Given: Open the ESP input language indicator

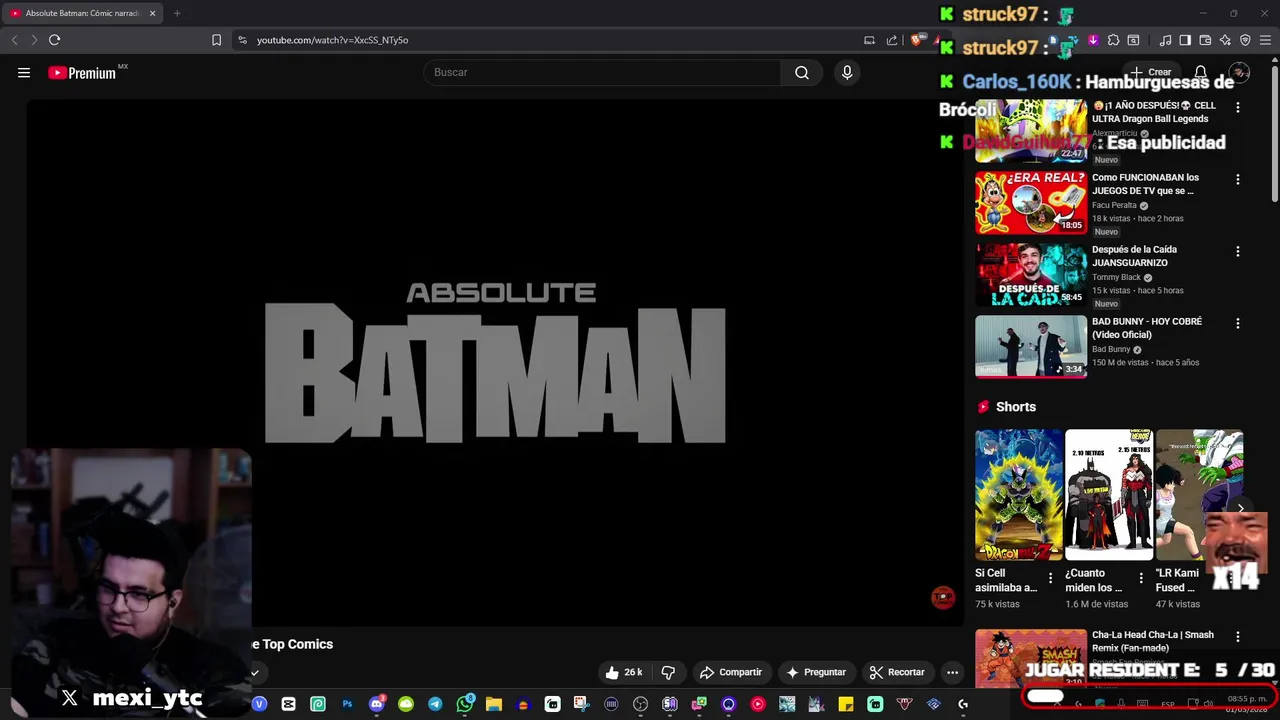Looking at the screenshot, I should click(1168, 704).
